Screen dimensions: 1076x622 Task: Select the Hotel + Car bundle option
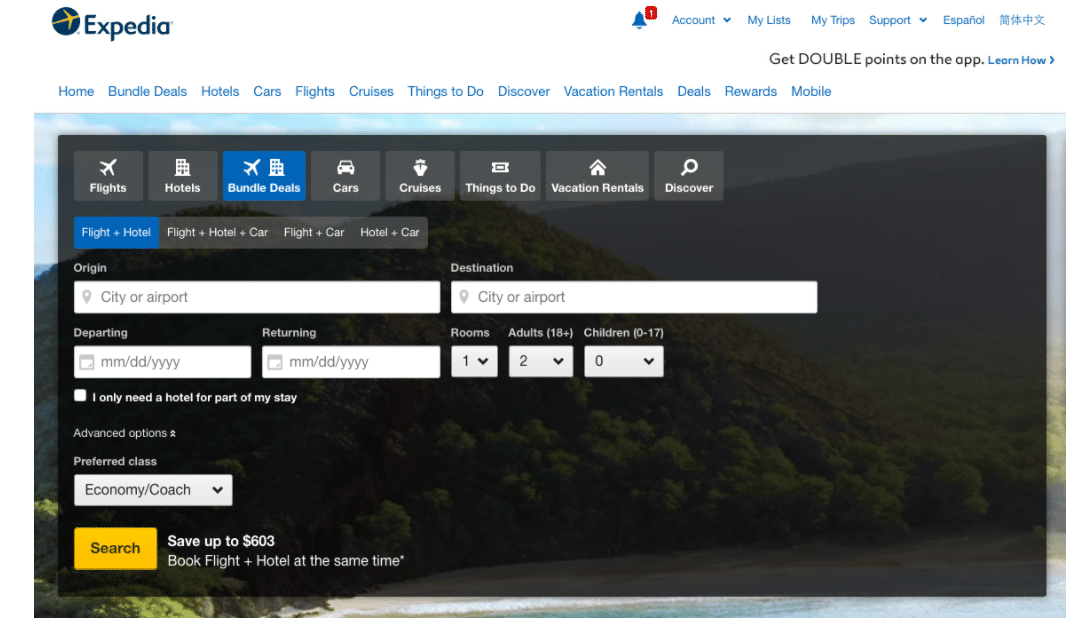(389, 232)
